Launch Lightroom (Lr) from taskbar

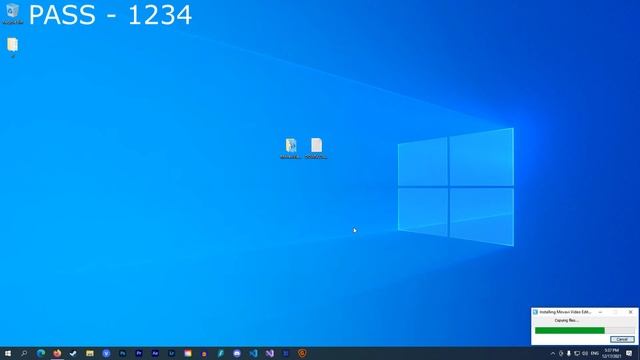point(171,353)
